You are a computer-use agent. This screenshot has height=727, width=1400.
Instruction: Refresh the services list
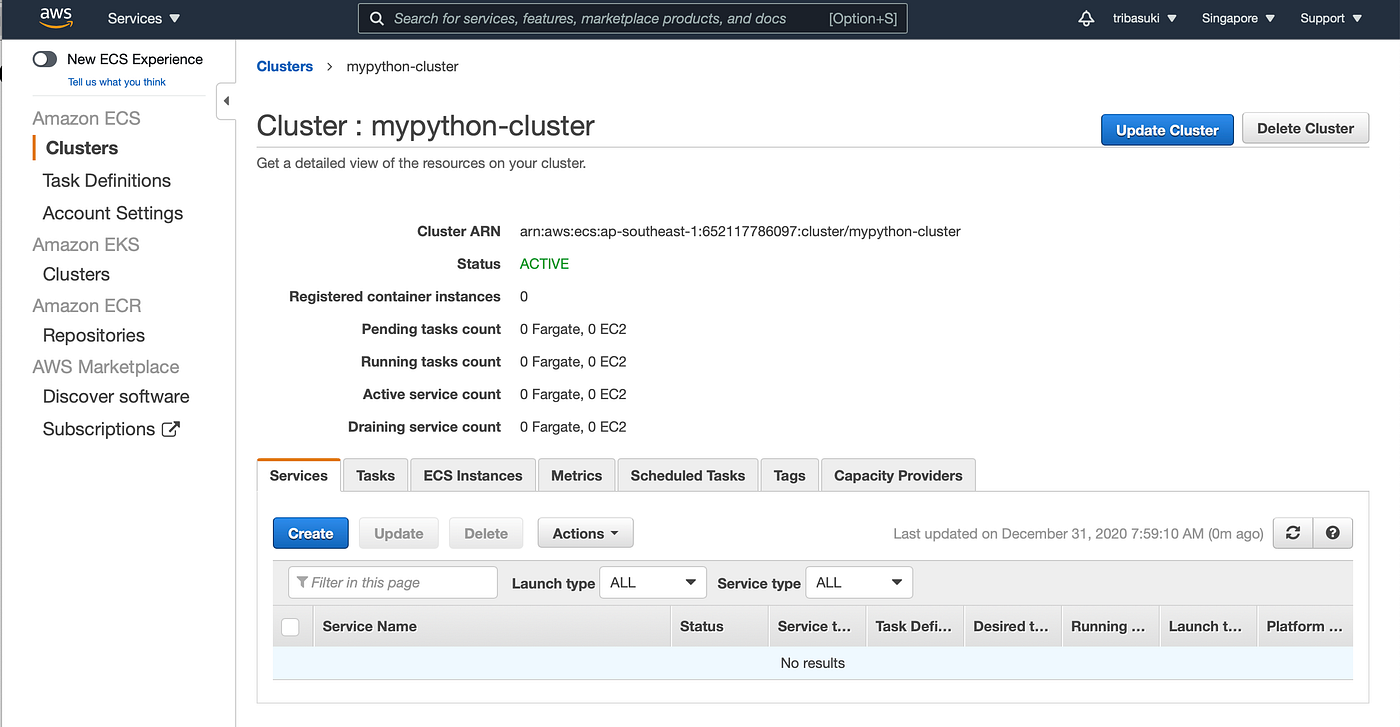(x=1292, y=533)
